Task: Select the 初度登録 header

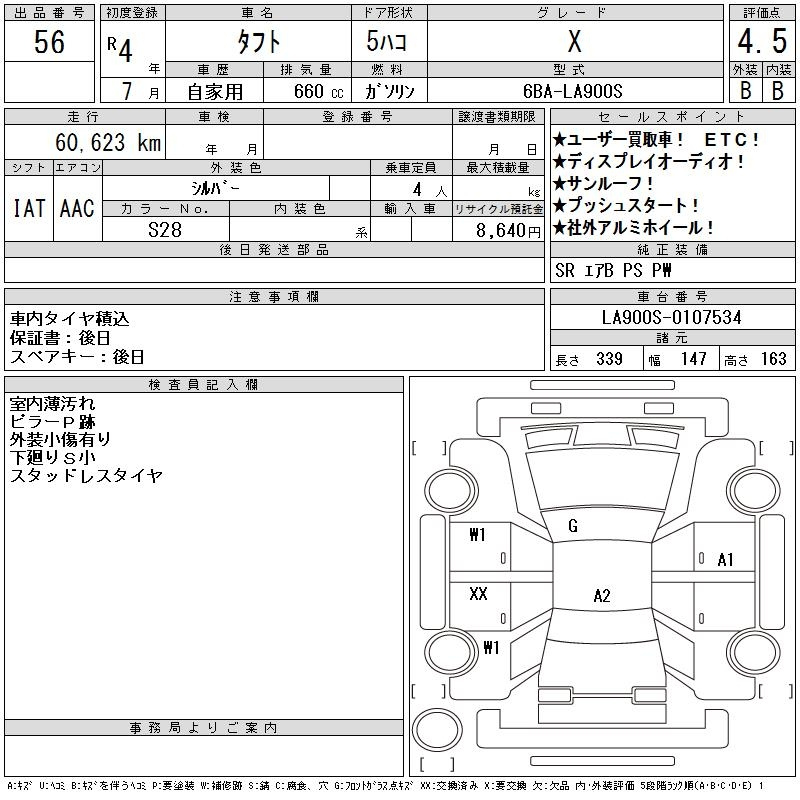Action: [x=132, y=13]
